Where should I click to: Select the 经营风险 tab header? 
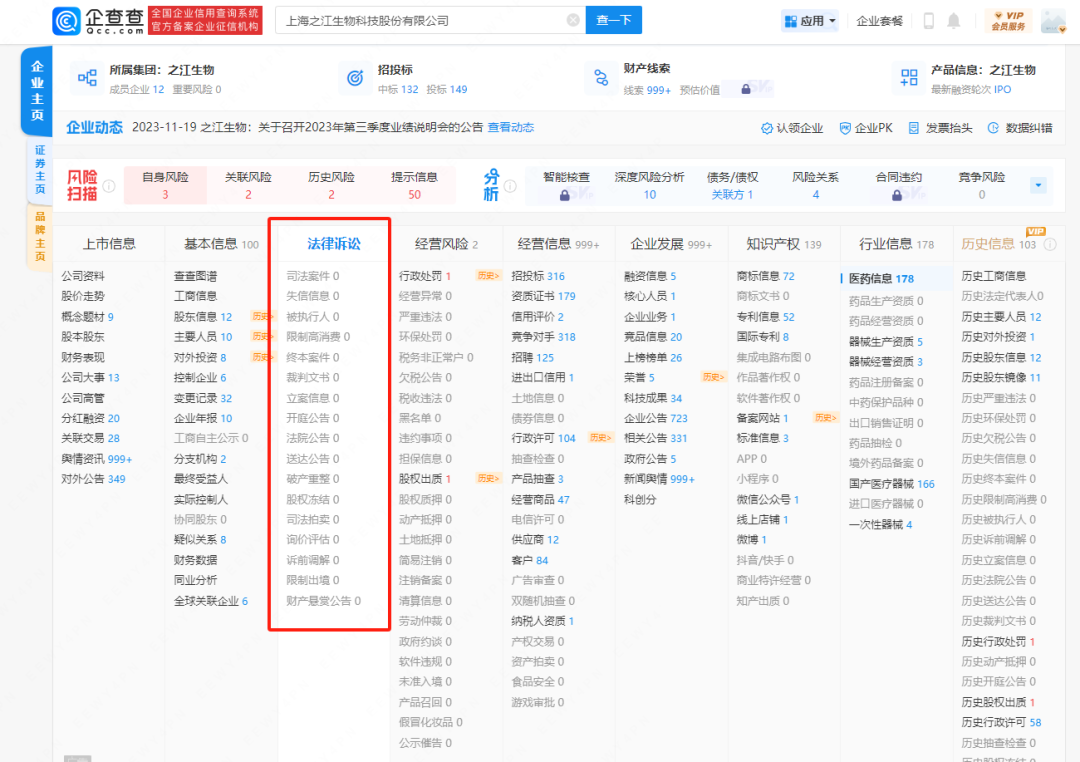click(446, 244)
